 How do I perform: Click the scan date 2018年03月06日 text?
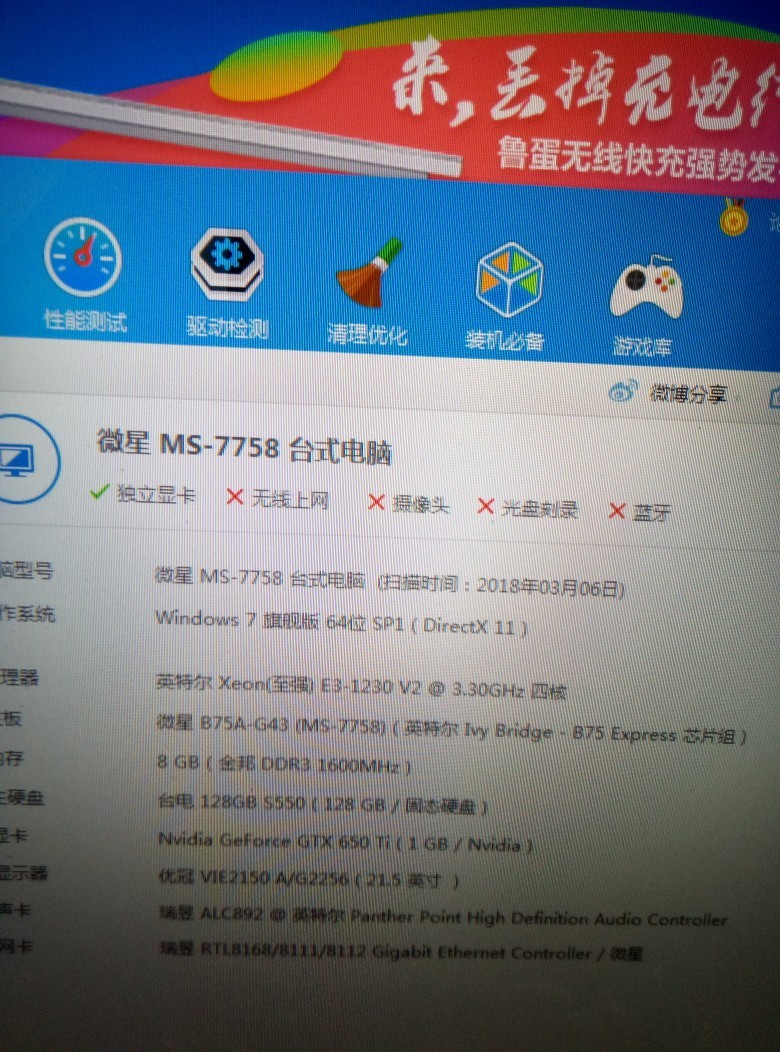click(549, 588)
